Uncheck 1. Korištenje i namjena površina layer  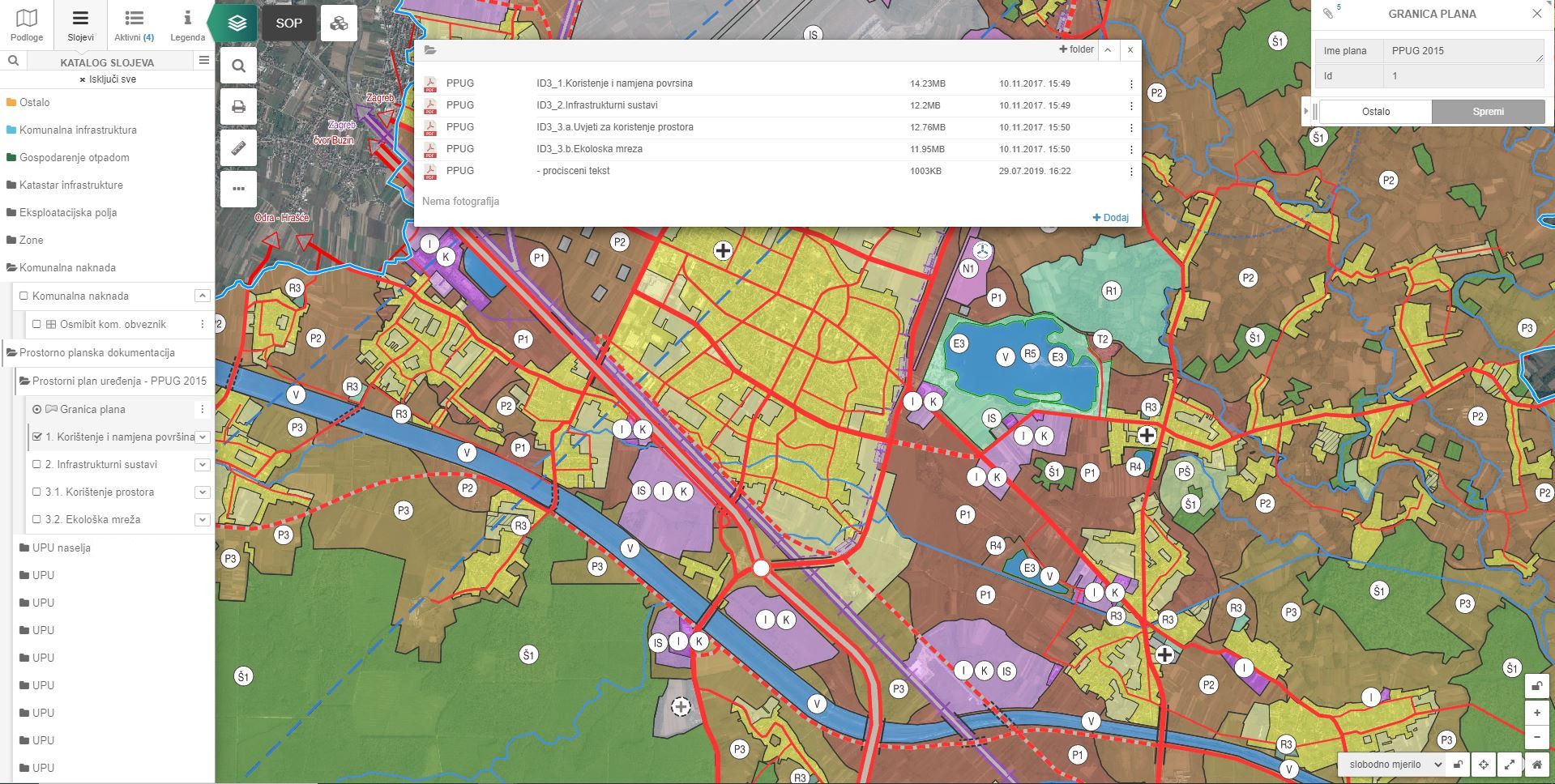pyautogui.click(x=36, y=437)
